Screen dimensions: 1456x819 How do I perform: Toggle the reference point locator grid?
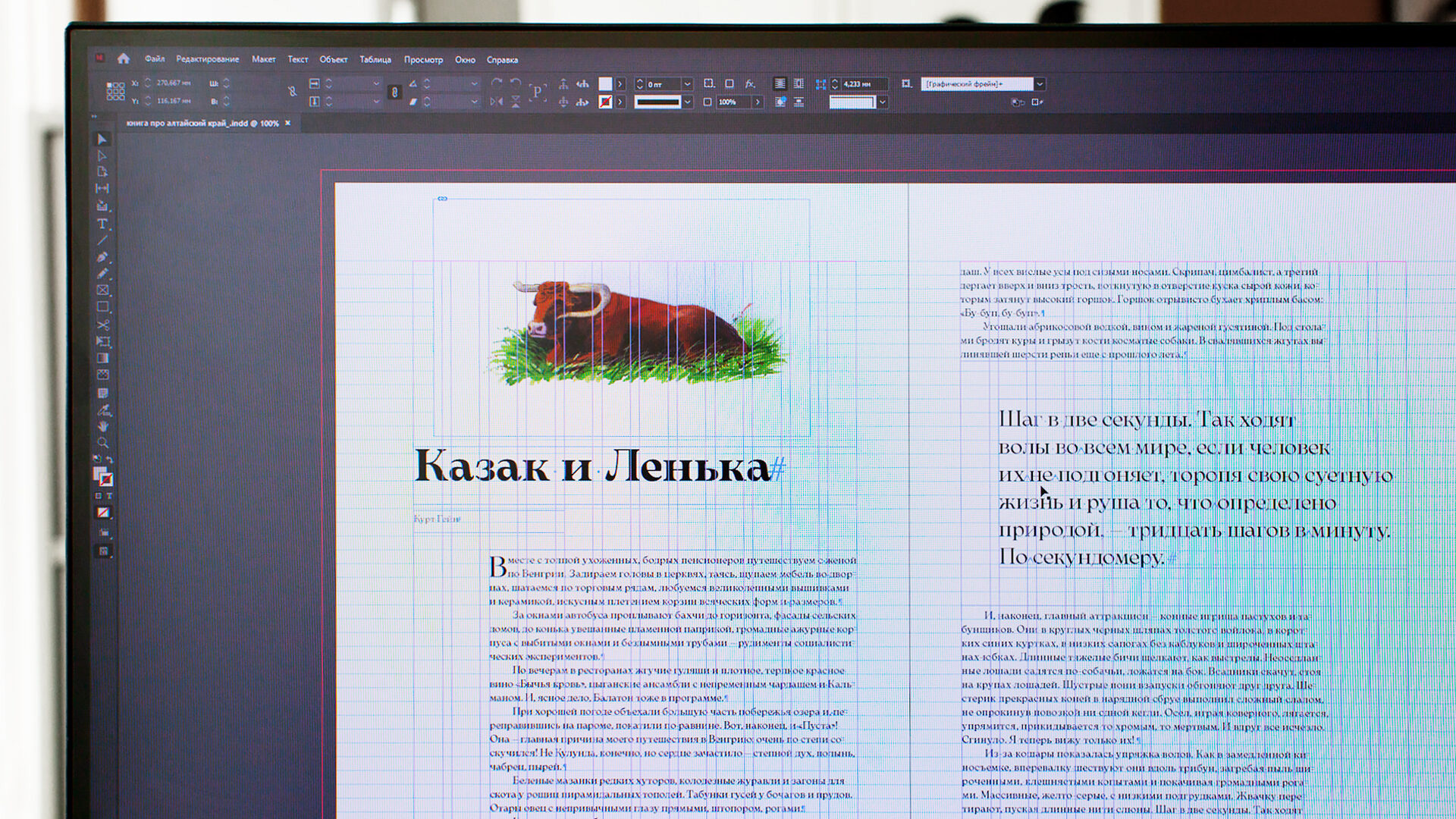click(115, 92)
